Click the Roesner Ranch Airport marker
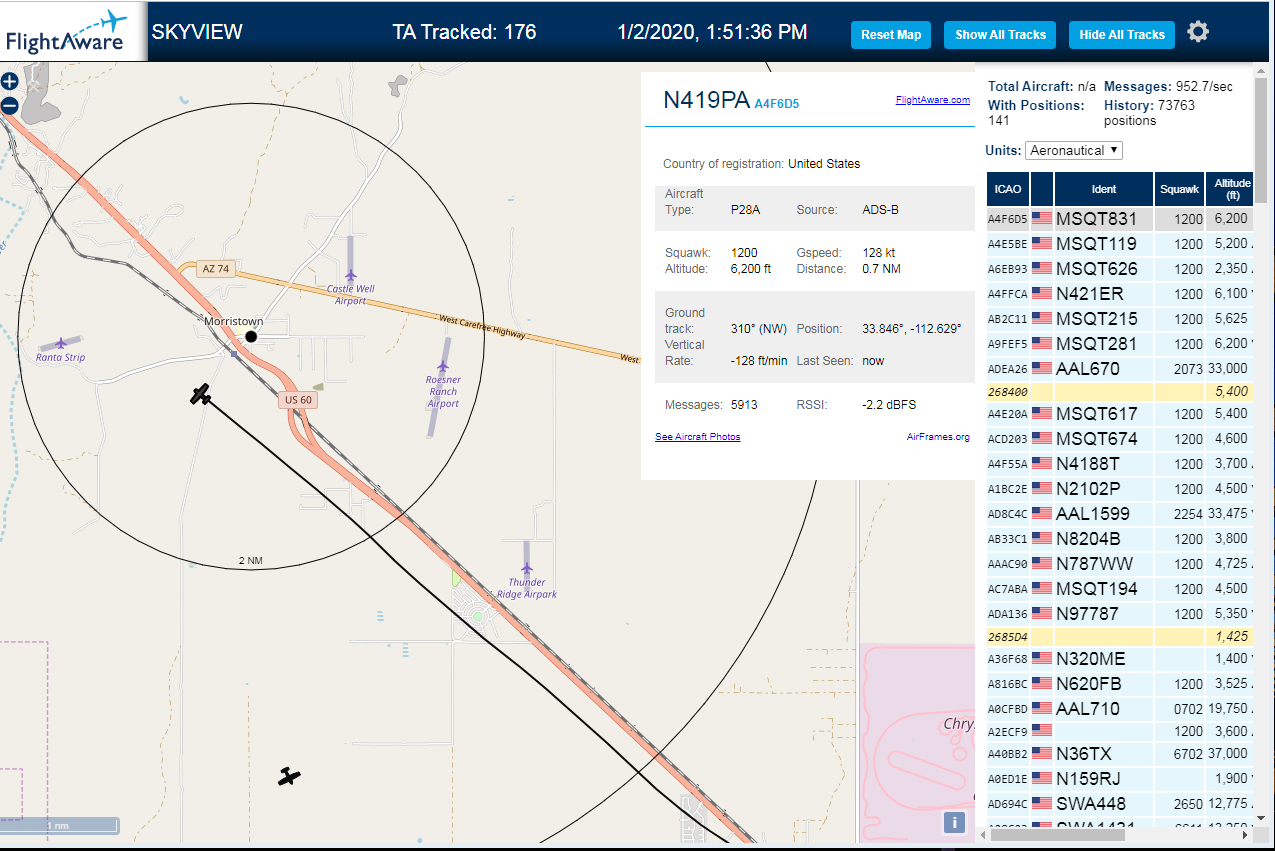The height and width of the screenshot is (851, 1275). [x=443, y=366]
